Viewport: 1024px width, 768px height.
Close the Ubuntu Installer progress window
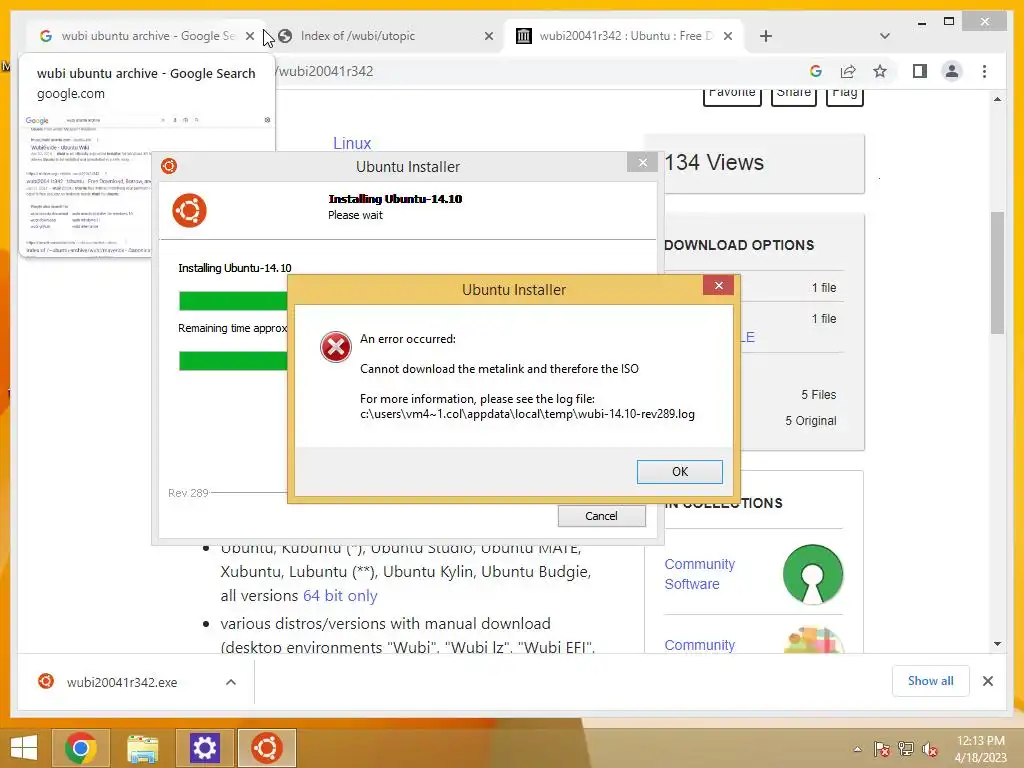point(643,163)
